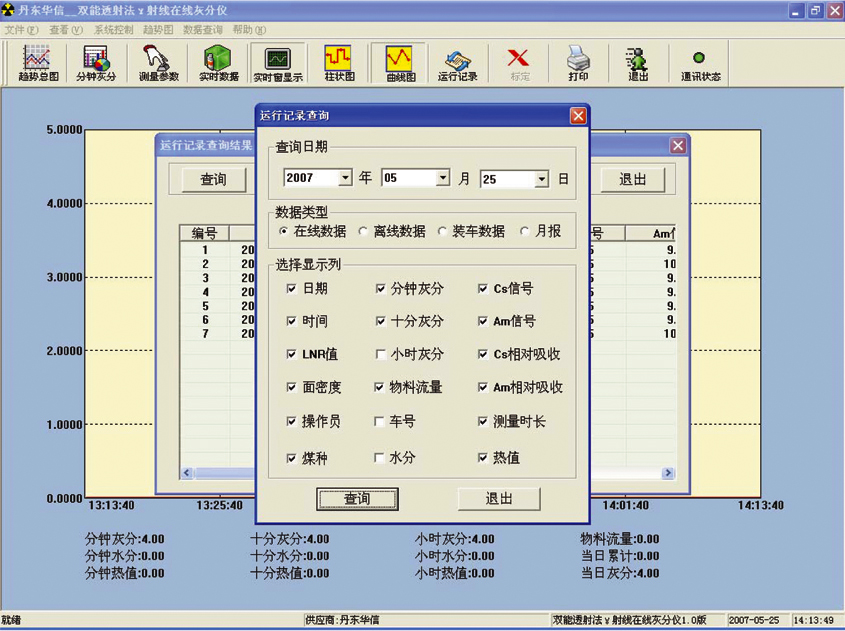Open the 数据查询 menu
Viewport: 845px width, 631px height.
click(x=203, y=30)
